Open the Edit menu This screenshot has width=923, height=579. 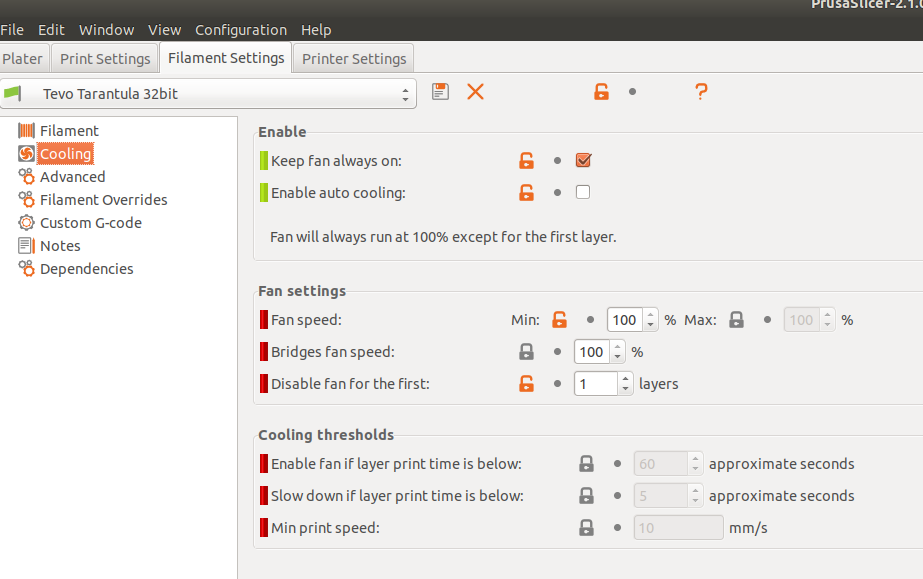tap(51, 29)
